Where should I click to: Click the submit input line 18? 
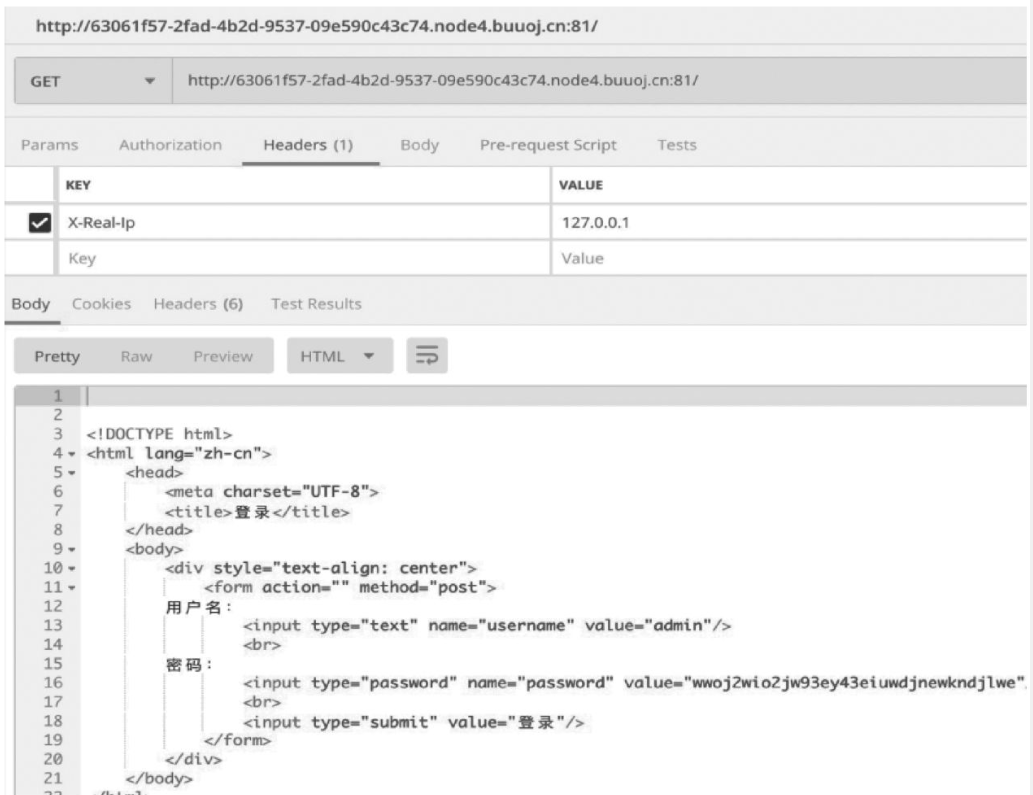click(414, 723)
